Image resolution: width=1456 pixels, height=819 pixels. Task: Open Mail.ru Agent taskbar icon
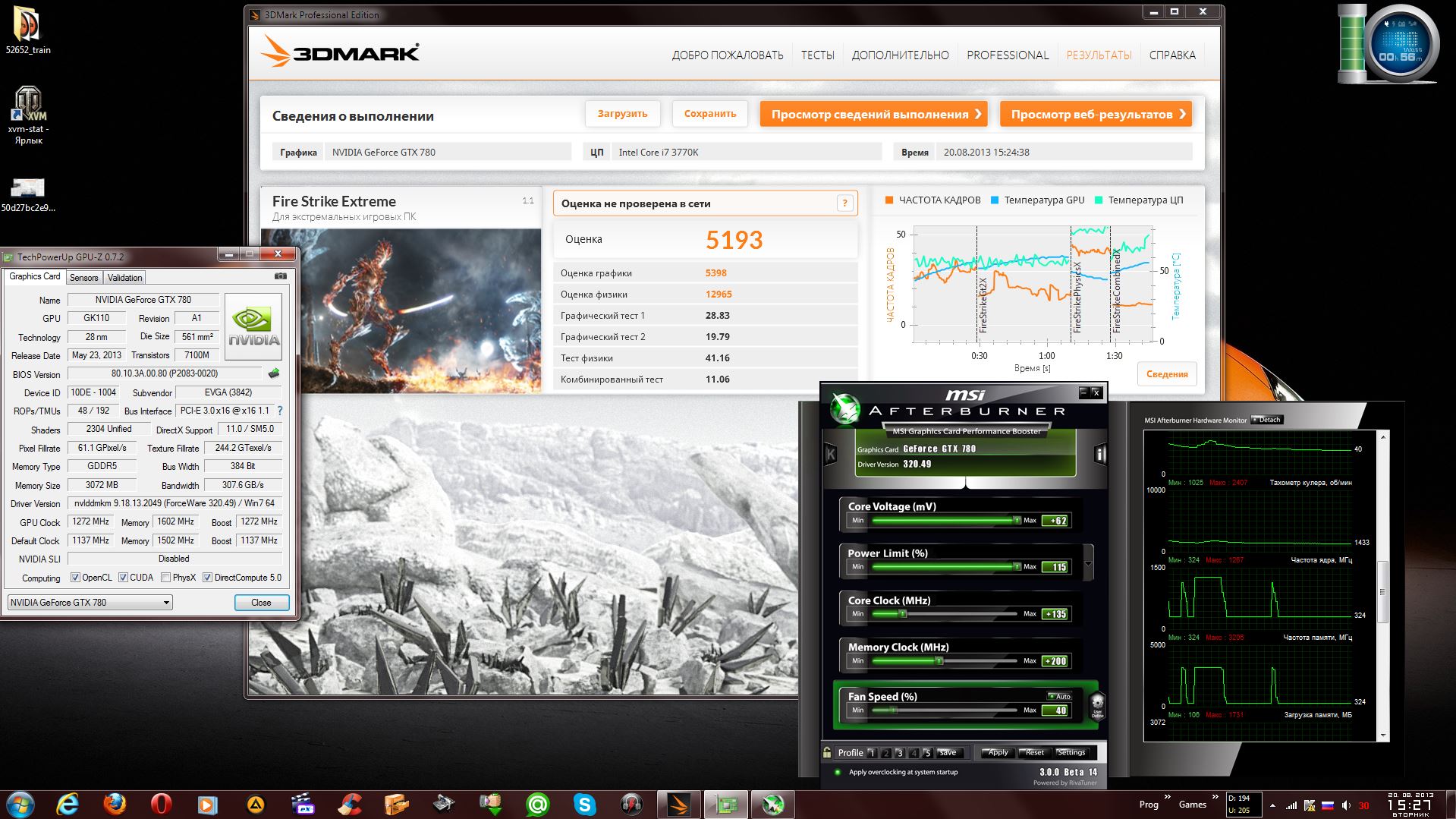click(538, 803)
